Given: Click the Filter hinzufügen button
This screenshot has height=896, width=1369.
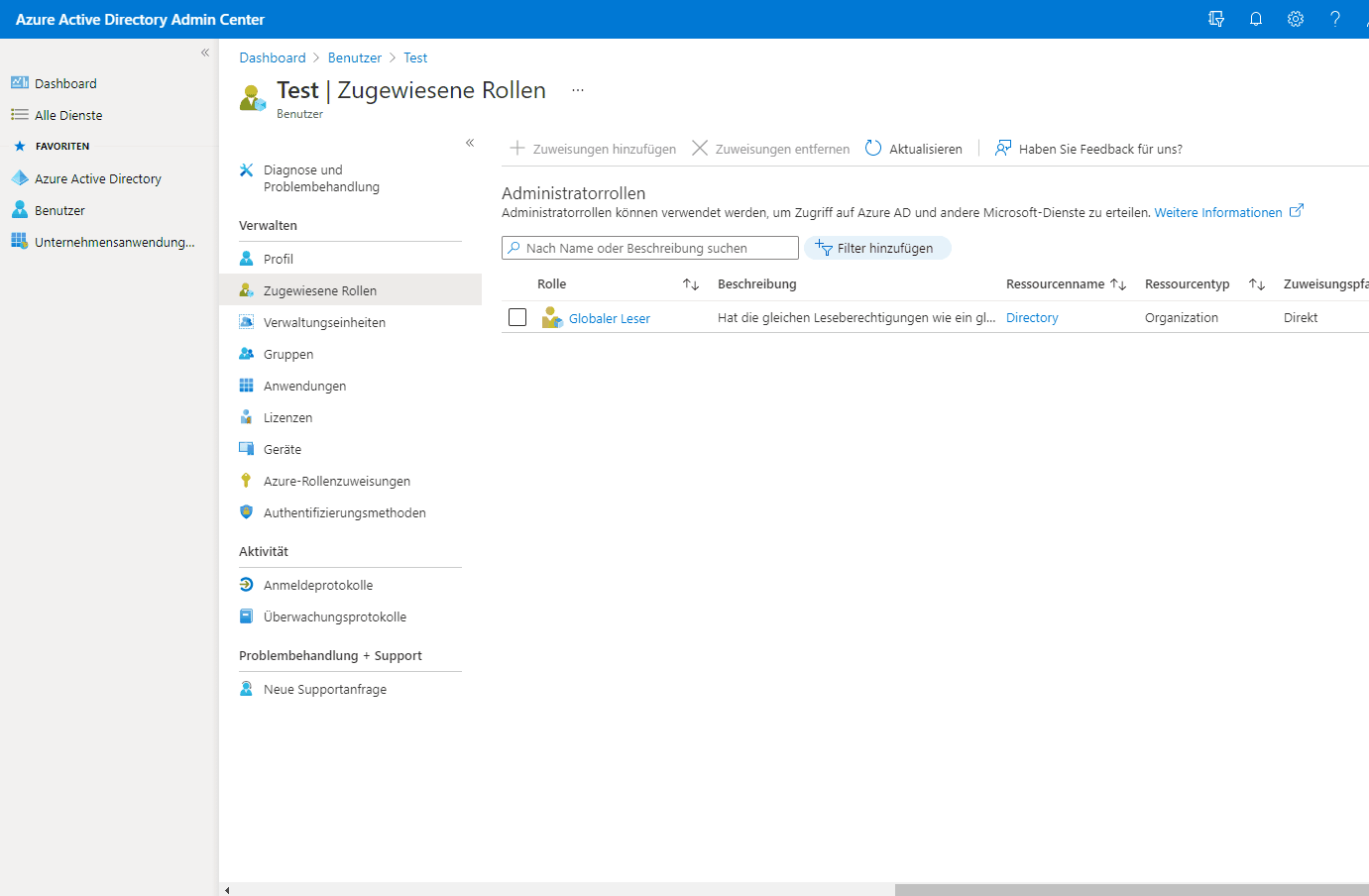Looking at the screenshot, I should 876,248.
